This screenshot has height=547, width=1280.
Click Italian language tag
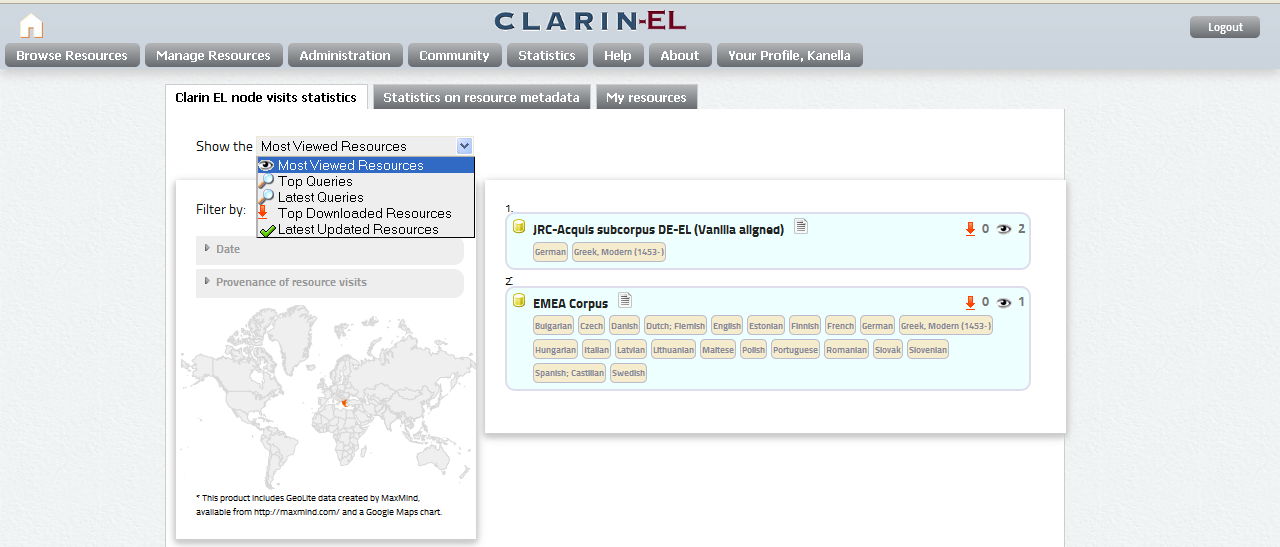tap(597, 350)
